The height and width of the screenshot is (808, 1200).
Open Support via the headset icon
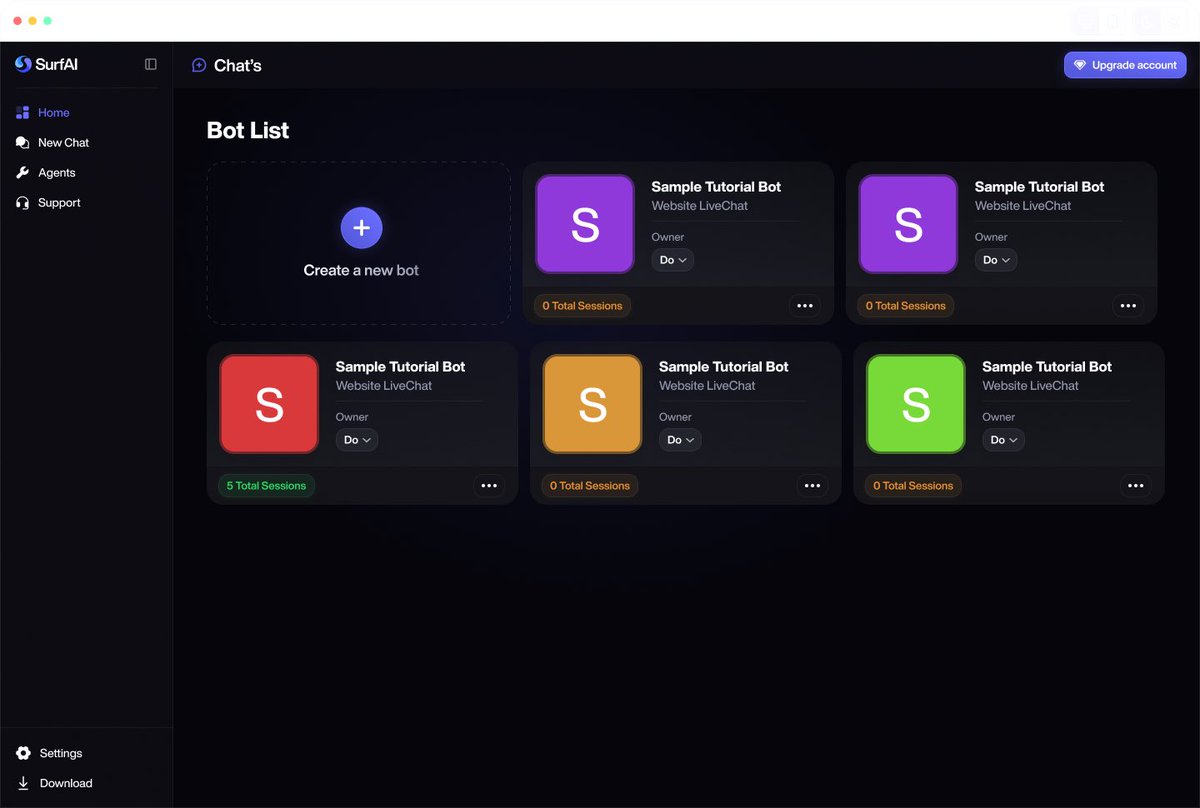[23, 203]
